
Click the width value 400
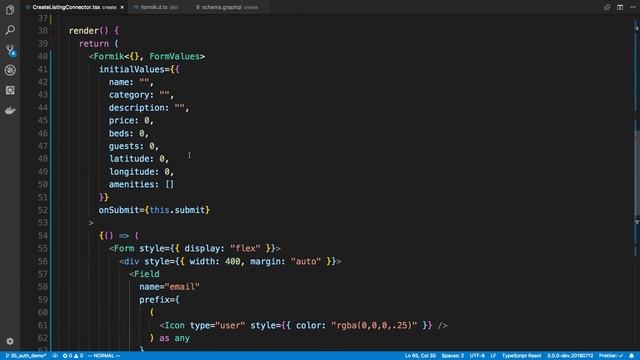(x=233, y=261)
